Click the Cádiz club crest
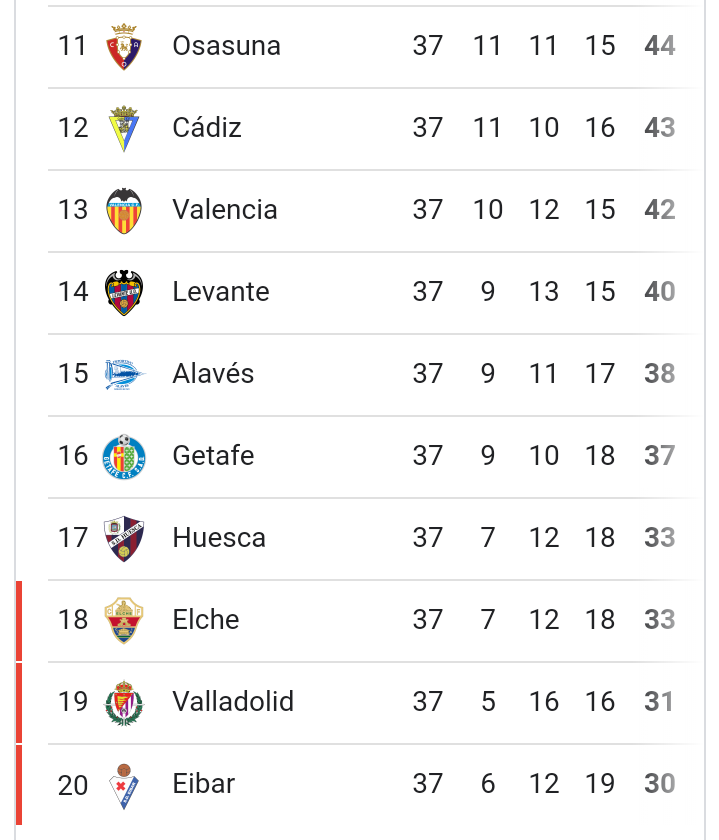This screenshot has width=719, height=840. tap(124, 129)
